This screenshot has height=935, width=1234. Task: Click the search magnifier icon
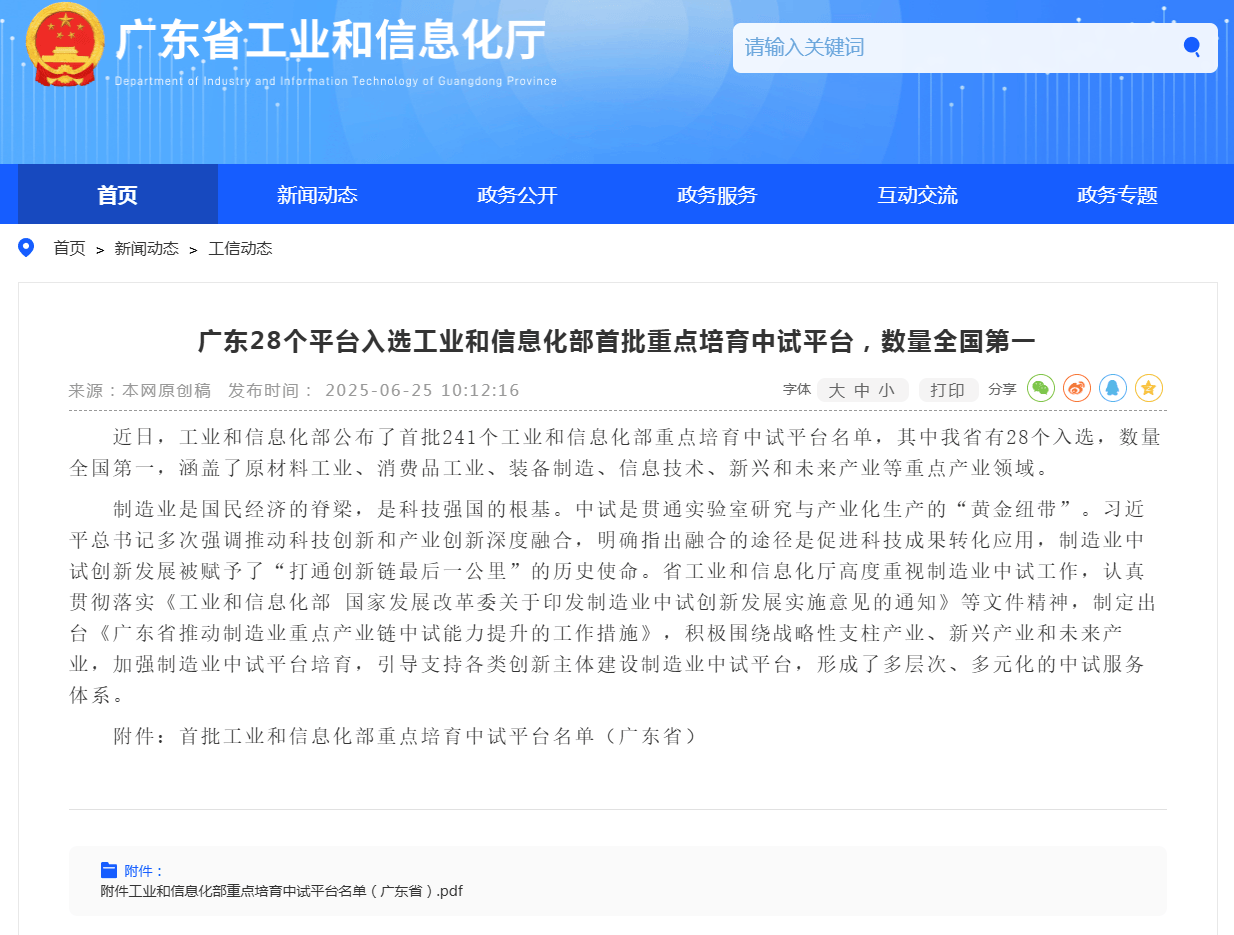click(1191, 47)
